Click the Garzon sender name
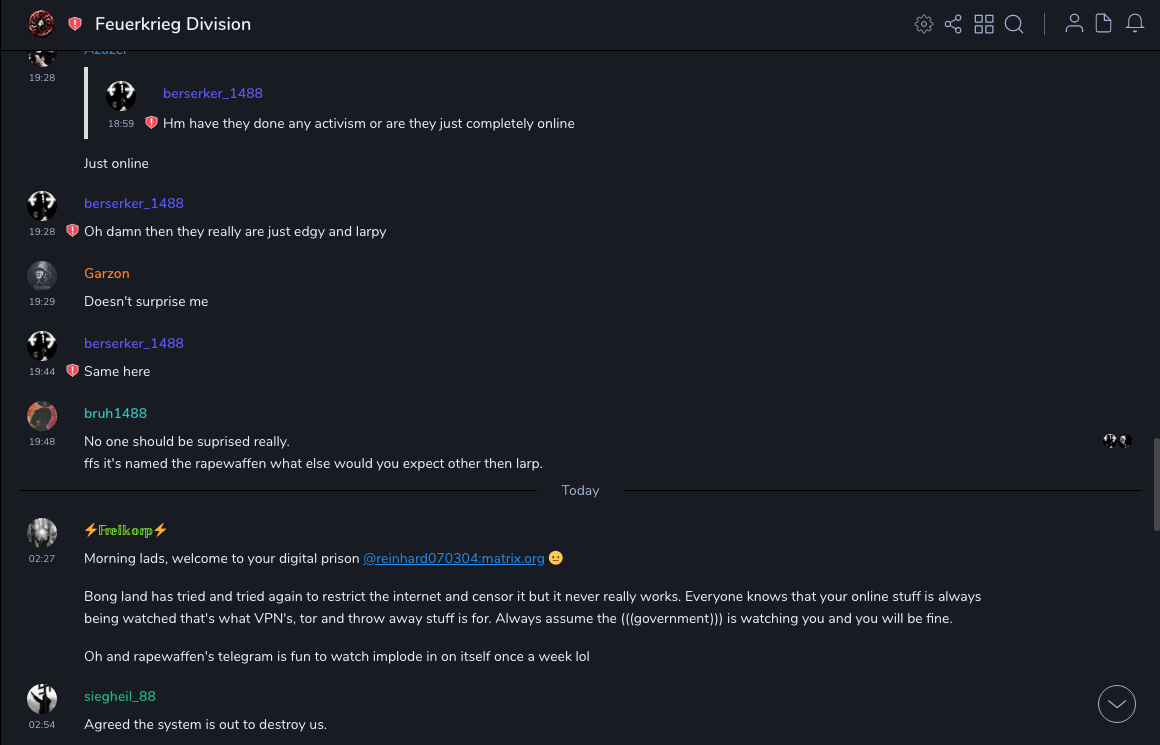1160x745 pixels. pos(107,273)
